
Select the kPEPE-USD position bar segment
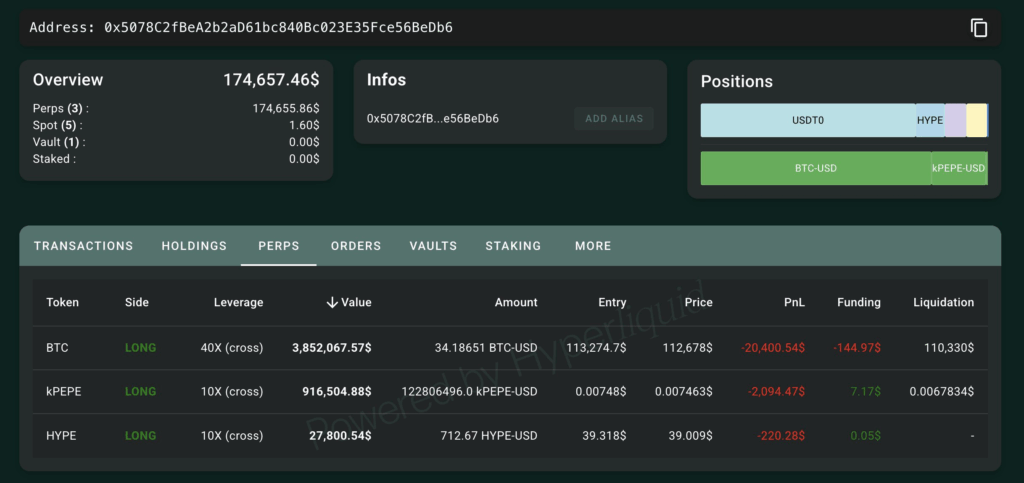point(959,168)
